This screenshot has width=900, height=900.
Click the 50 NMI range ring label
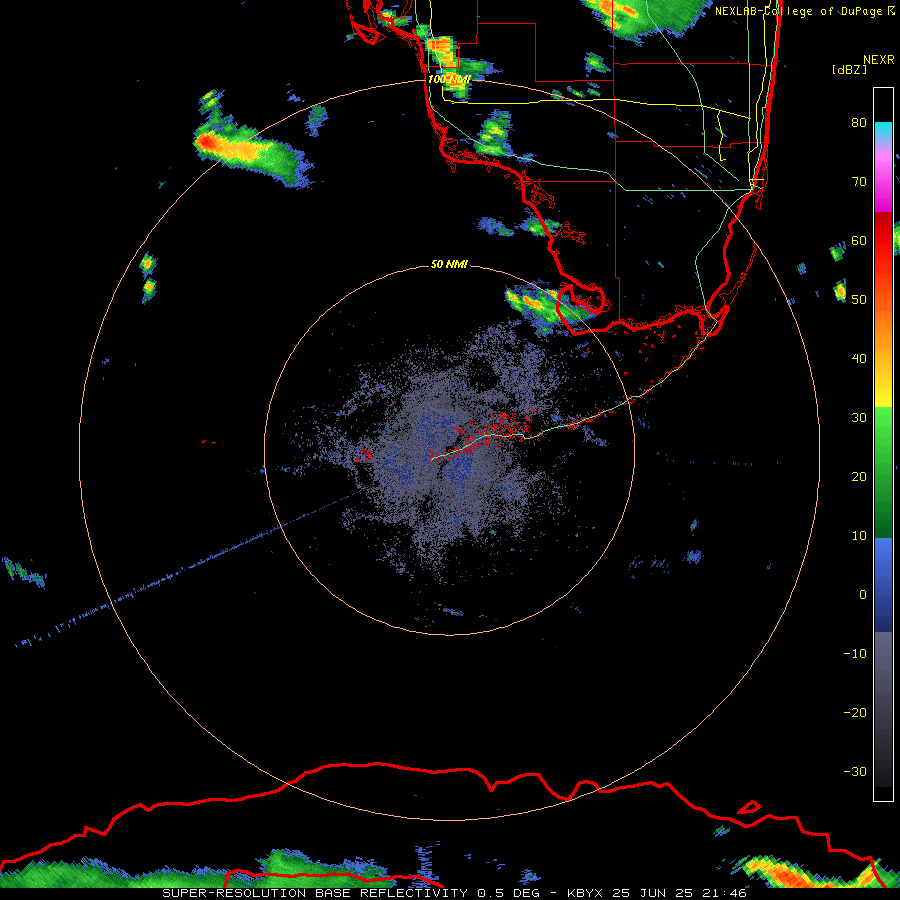click(x=449, y=265)
